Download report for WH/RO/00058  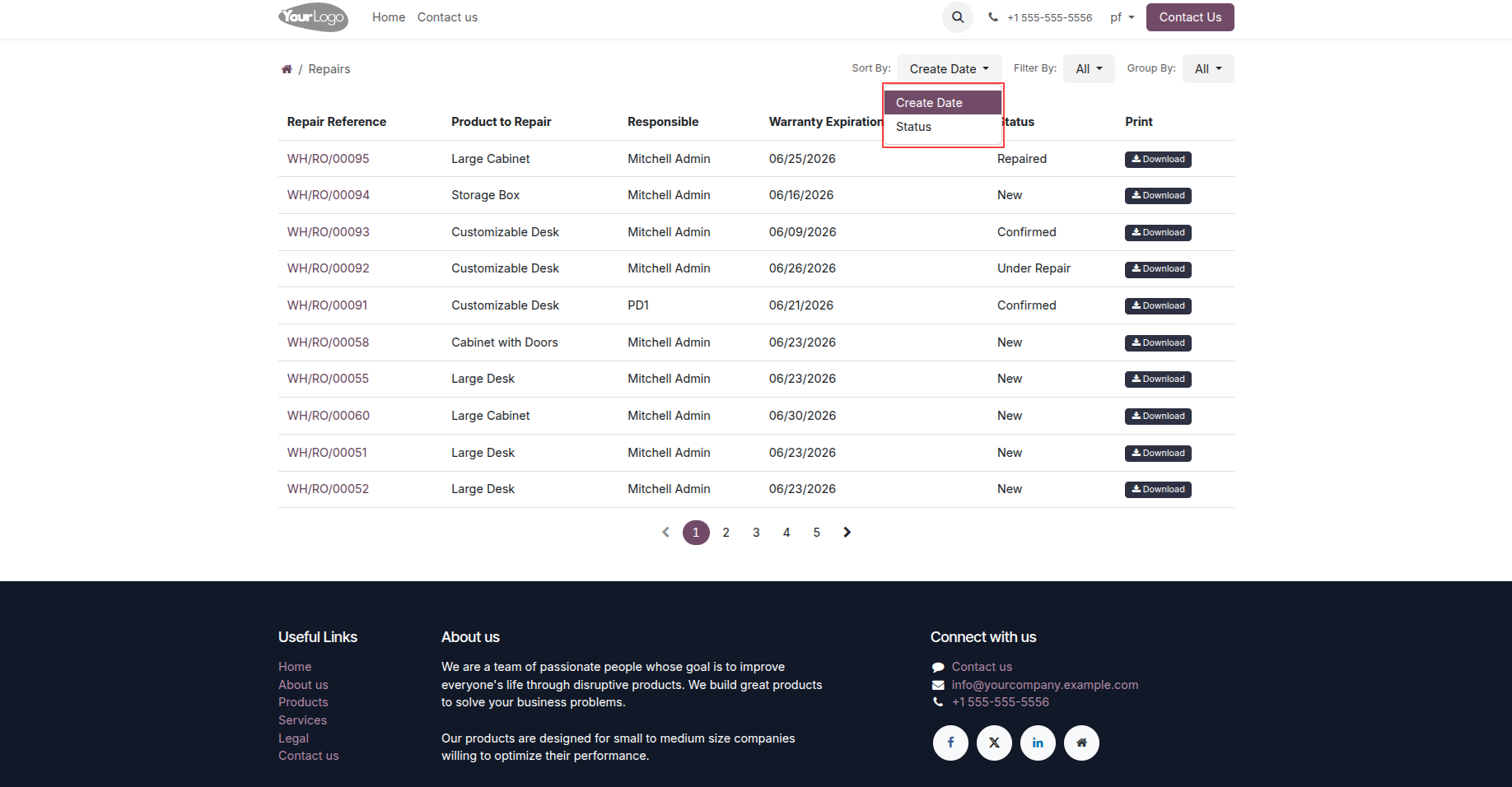pos(1158,343)
